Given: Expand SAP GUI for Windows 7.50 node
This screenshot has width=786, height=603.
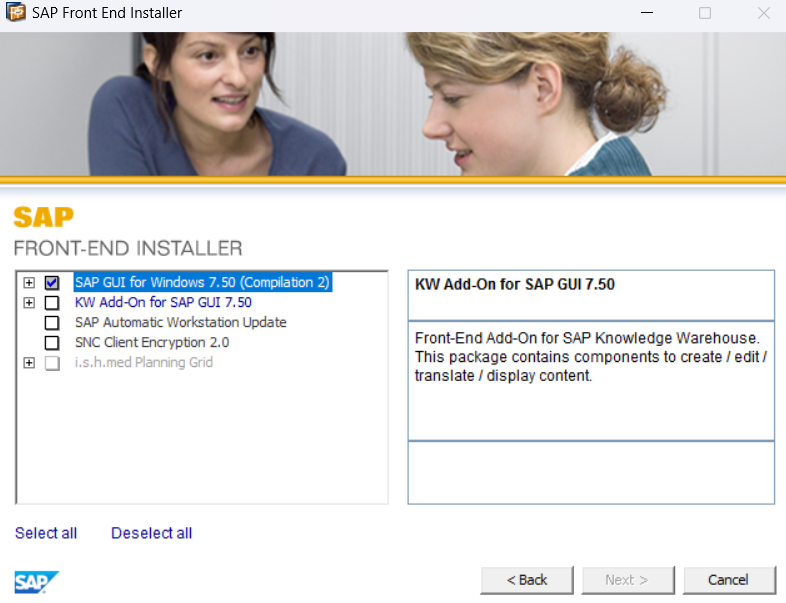Looking at the screenshot, I should (x=29, y=283).
